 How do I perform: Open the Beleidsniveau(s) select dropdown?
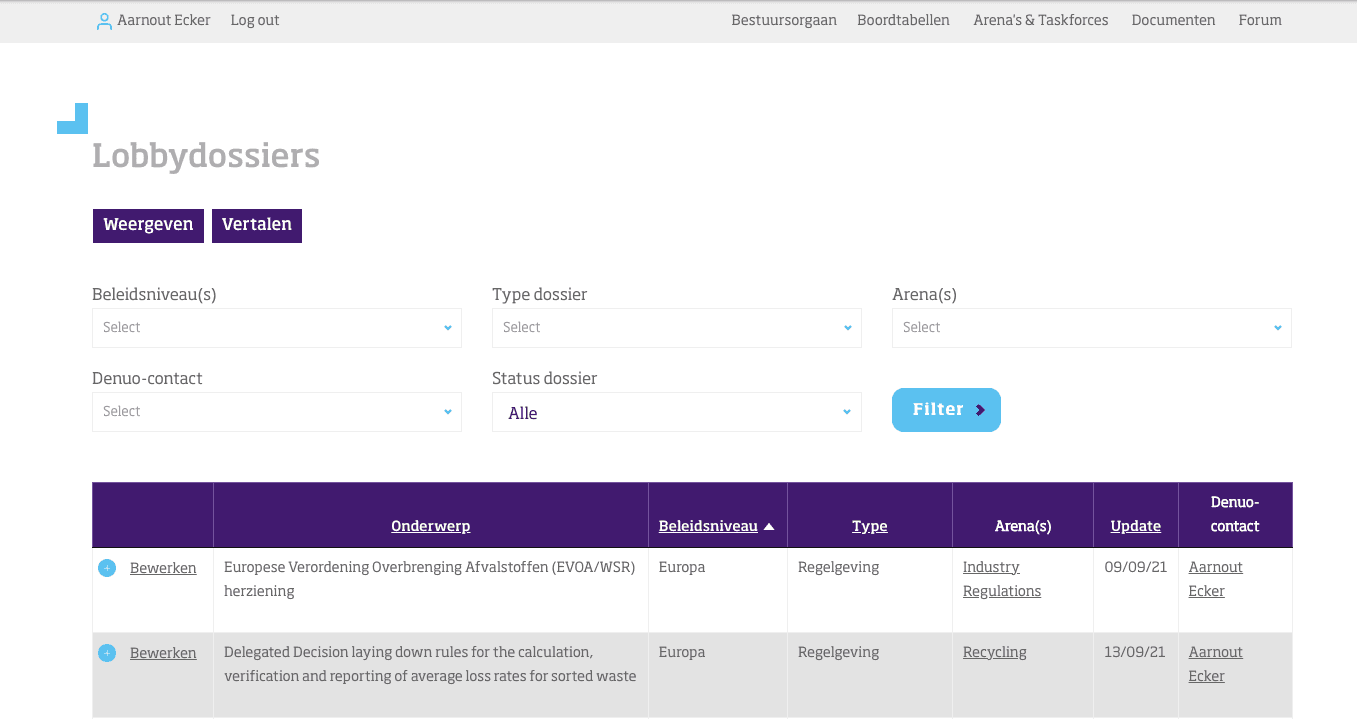pyautogui.click(x=277, y=328)
